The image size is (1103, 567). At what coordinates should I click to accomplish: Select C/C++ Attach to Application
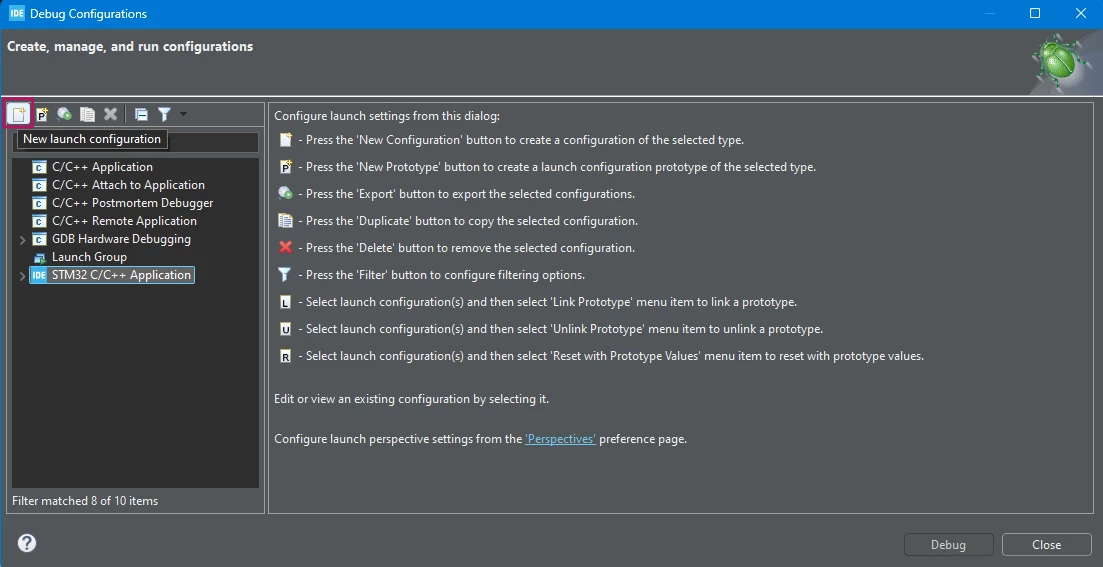[x=128, y=185]
